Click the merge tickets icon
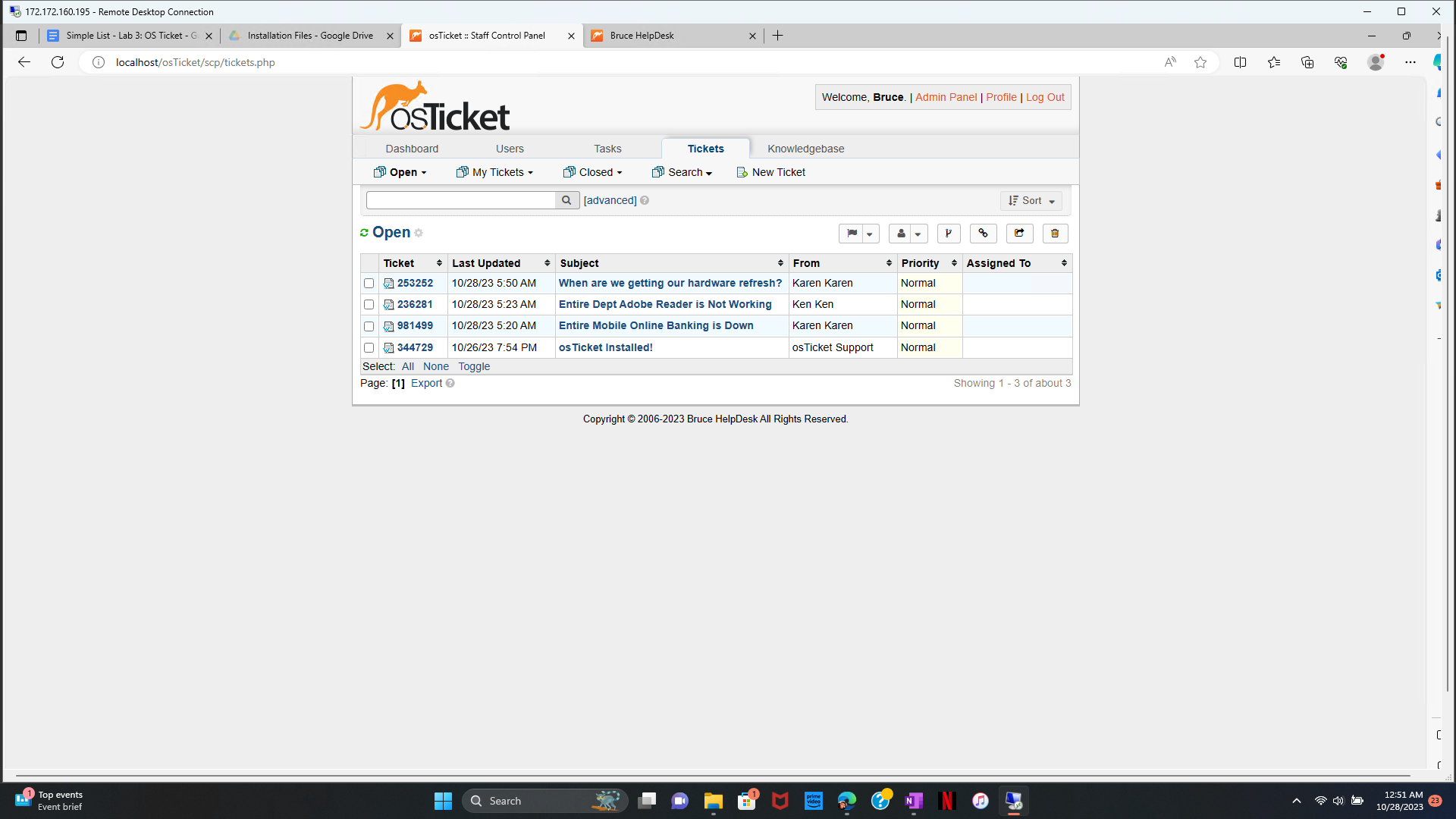Image resolution: width=1456 pixels, height=819 pixels. (x=948, y=234)
